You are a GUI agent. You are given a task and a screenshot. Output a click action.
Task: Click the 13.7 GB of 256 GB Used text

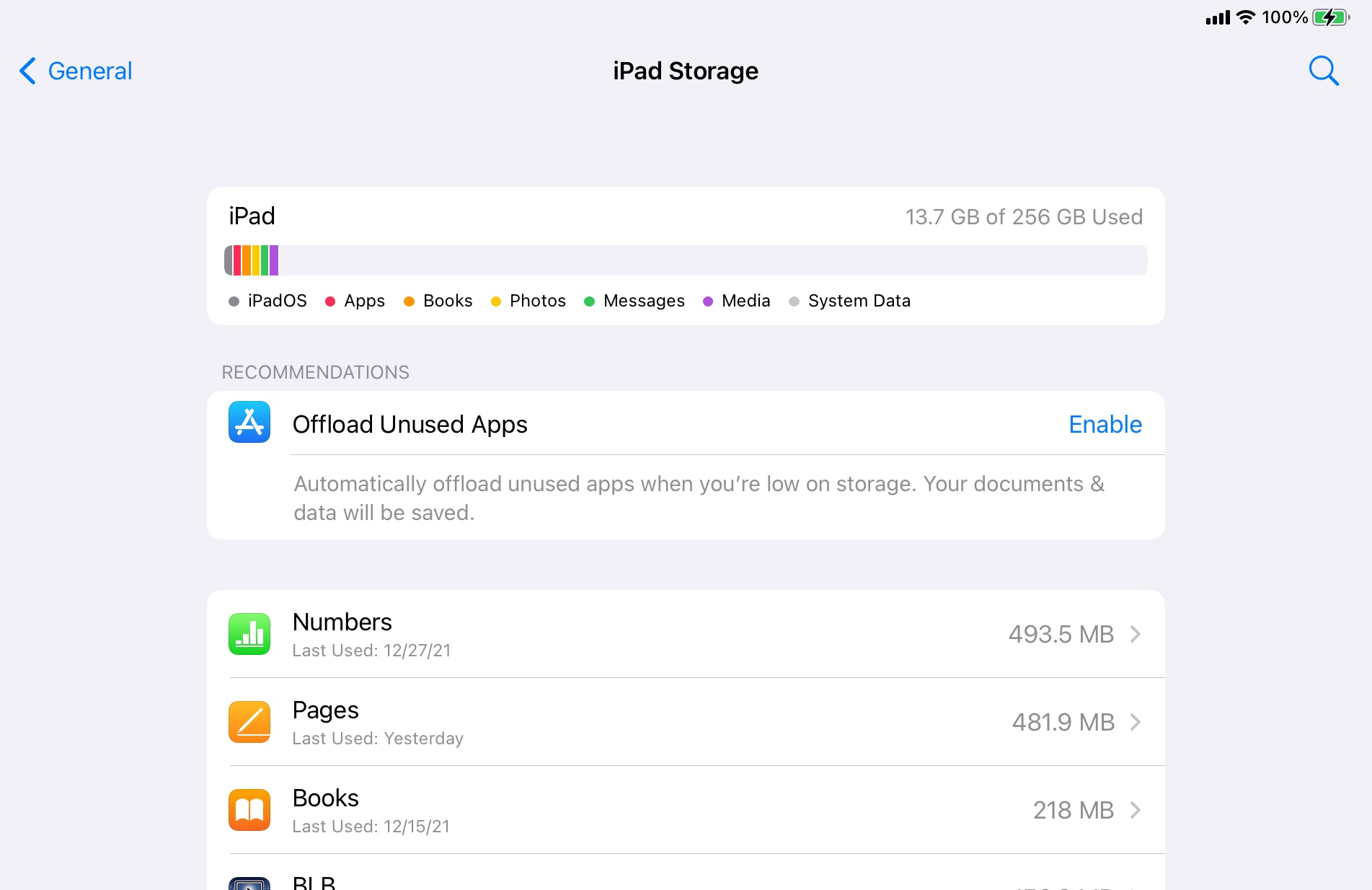click(x=1024, y=217)
